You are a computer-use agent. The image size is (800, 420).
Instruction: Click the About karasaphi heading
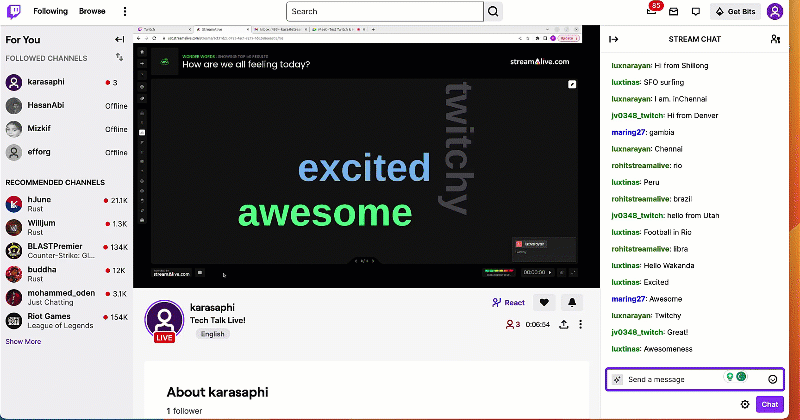click(217, 392)
